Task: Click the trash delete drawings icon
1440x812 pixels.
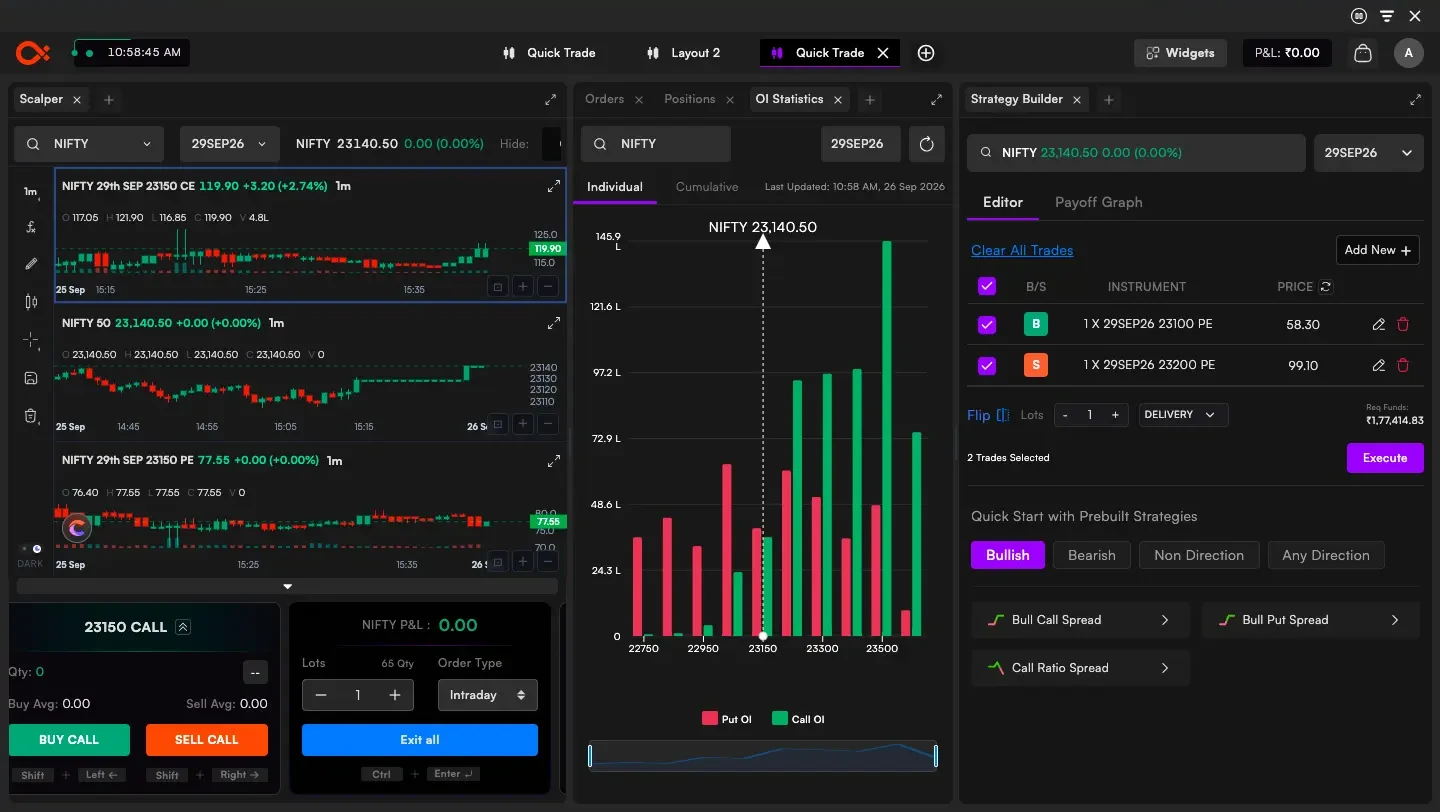Action: coord(31,415)
